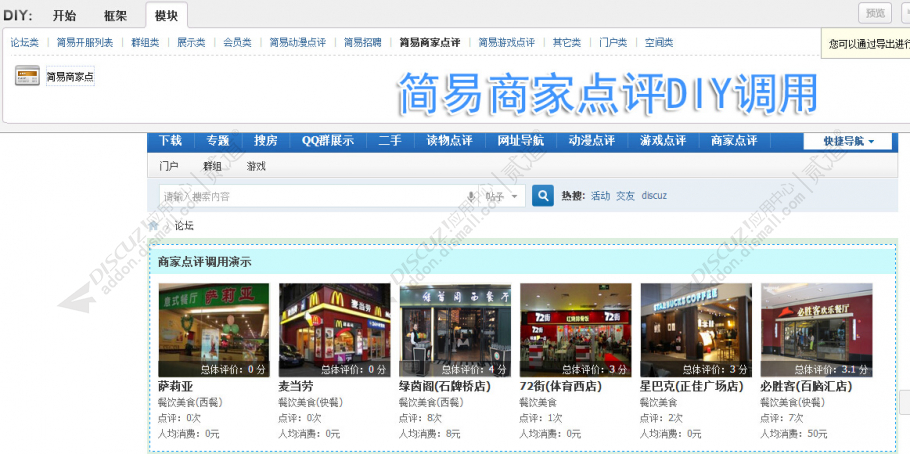The height and width of the screenshot is (454, 910).
Task: Click the 游戏 sub-navigation link
Action: [256, 166]
